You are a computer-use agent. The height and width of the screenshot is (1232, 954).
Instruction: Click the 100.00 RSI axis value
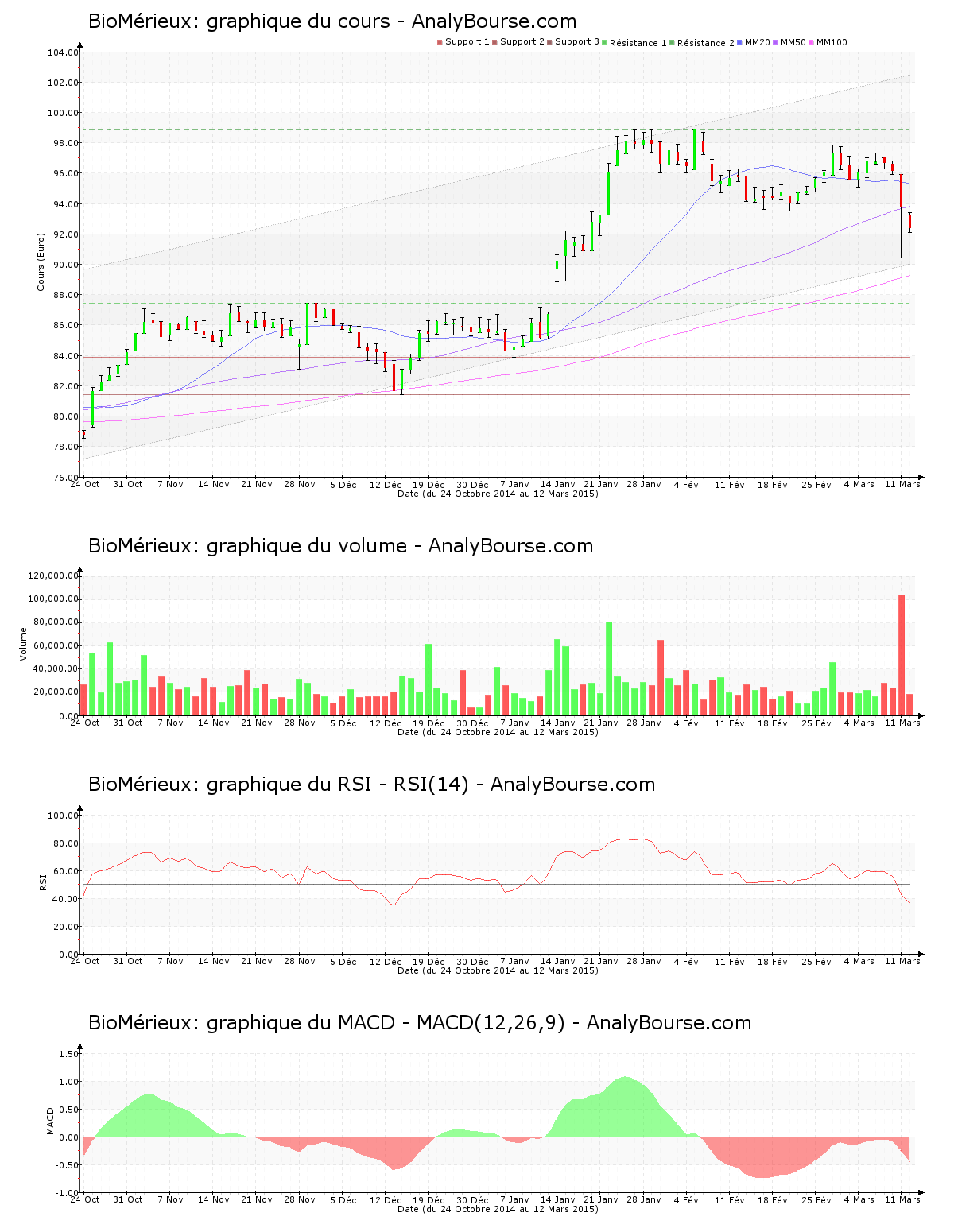point(63,816)
